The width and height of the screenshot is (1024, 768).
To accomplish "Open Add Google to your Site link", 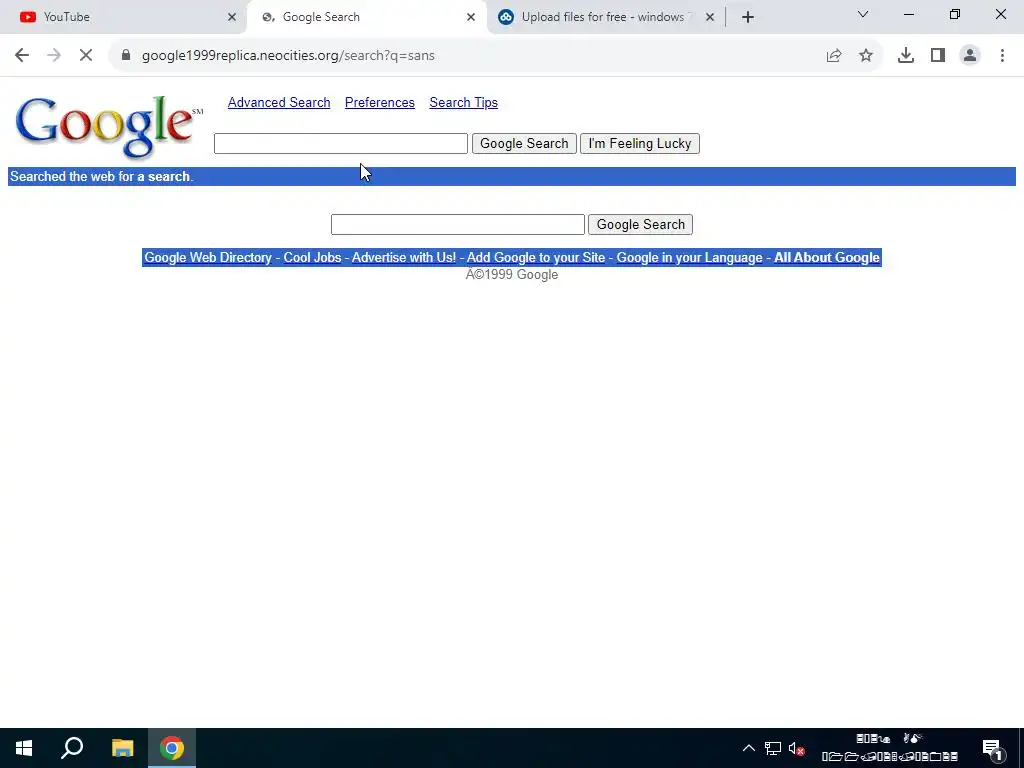I will tap(536, 257).
